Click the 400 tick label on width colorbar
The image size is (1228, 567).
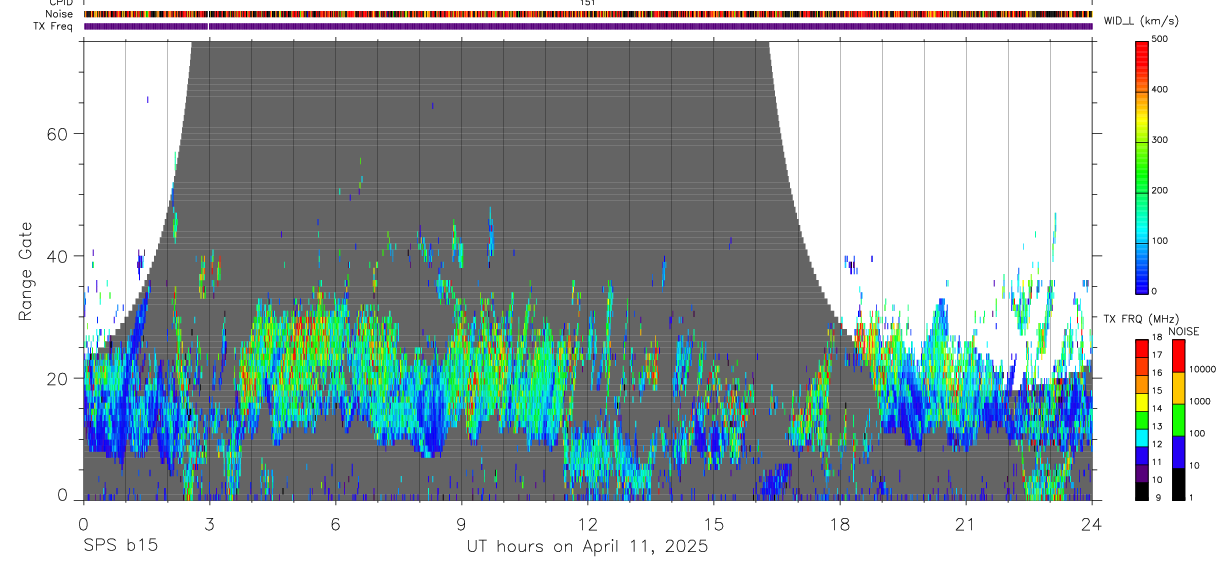click(x=1159, y=90)
